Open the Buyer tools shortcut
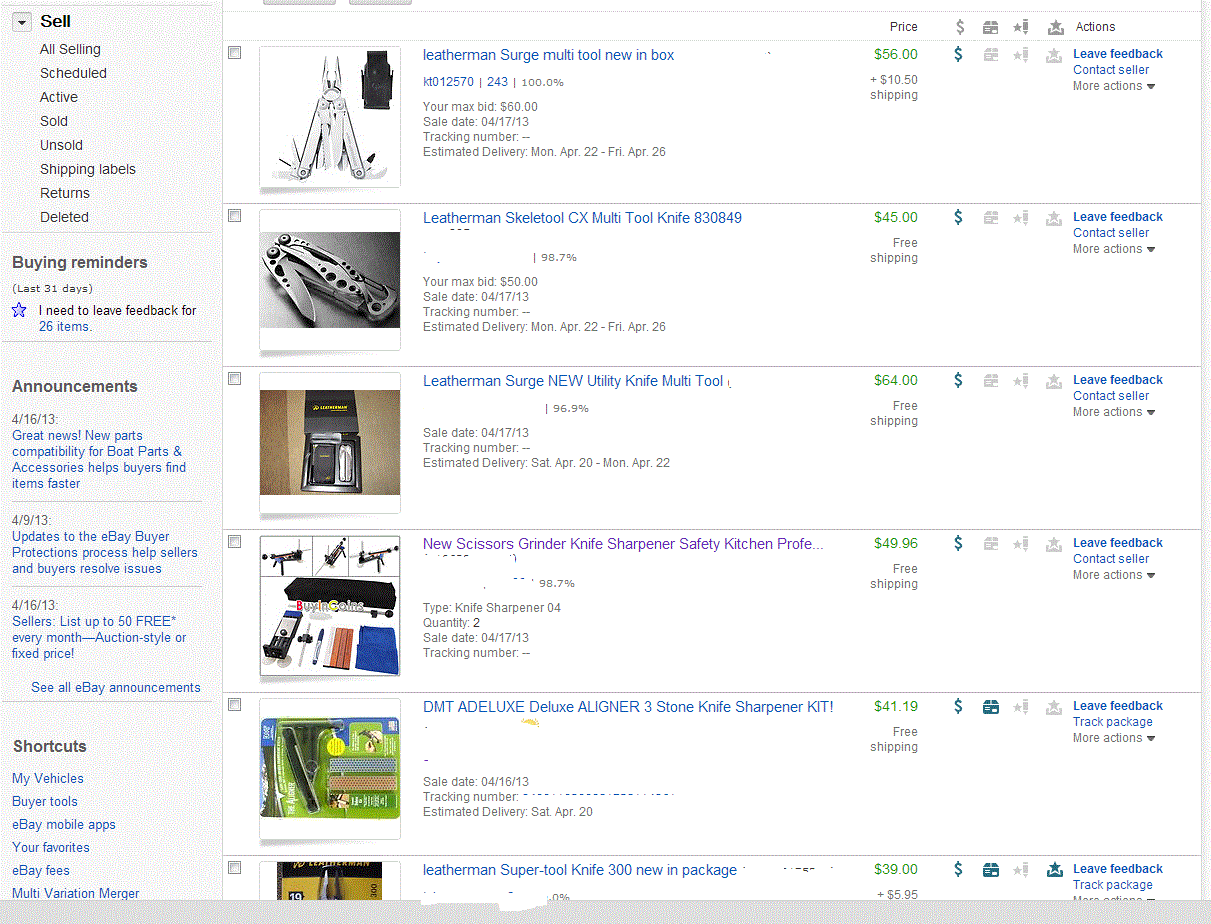Viewport: 1211px width, 924px height. pos(45,801)
